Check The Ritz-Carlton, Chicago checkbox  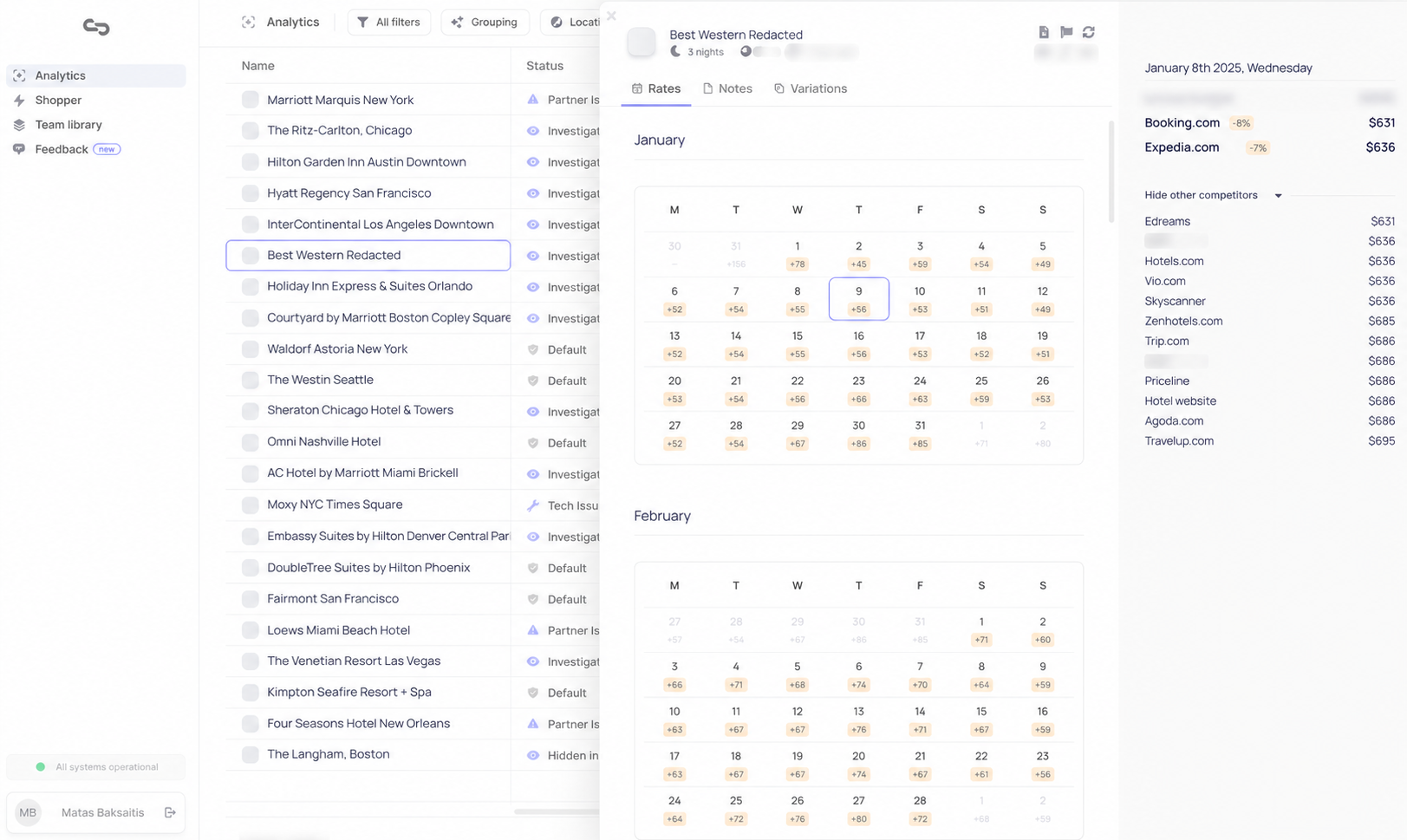pyautogui.click(x=251, y=131)
